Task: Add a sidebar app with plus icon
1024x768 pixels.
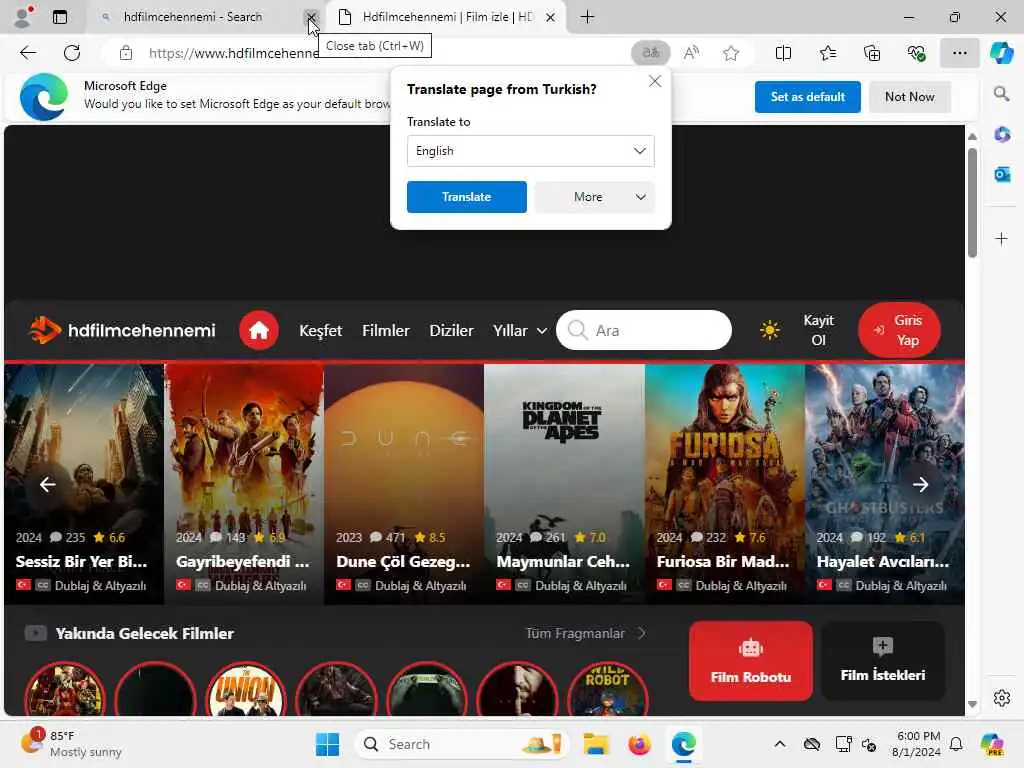Action: pos(1002,238)
